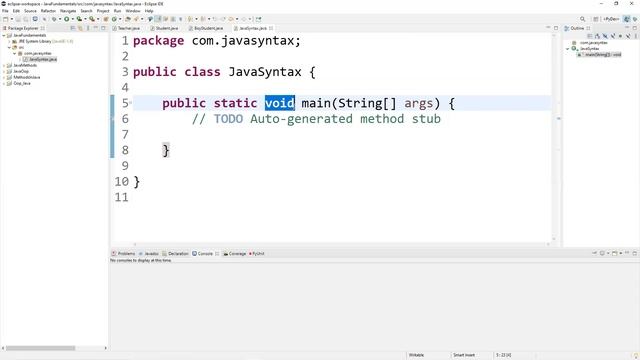Minimize the Package Explorer panel
This screenshot has height=360, width=640.
point(96,28)
